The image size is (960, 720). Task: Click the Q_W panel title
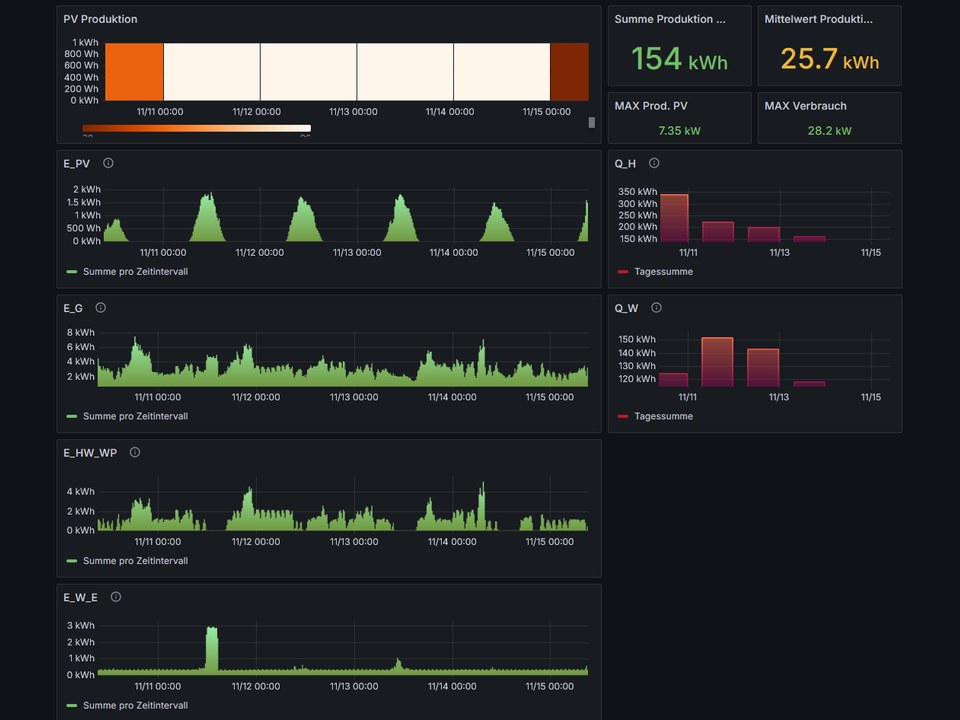pyautogui.click(x=626, y=308)
